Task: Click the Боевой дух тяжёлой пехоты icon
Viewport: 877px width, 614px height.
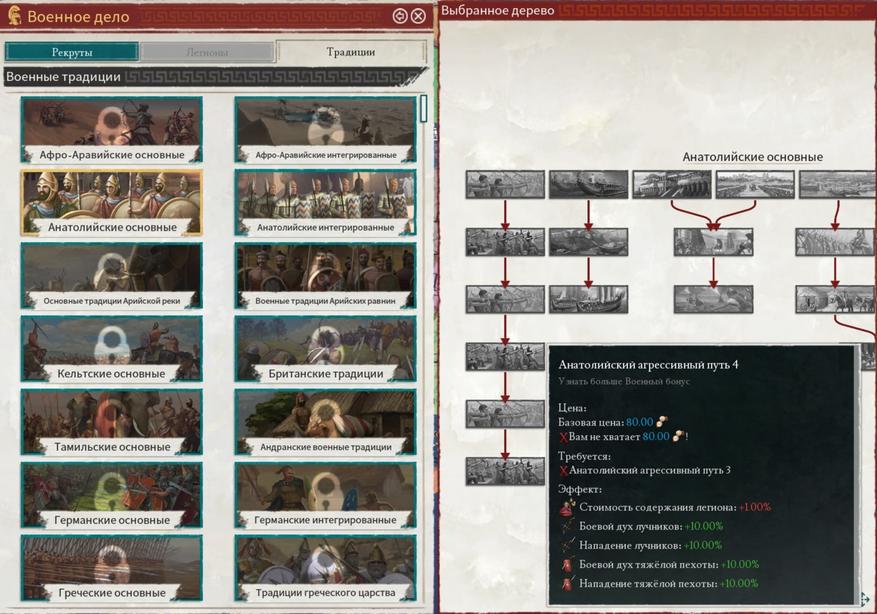Action: pyautogui.click(x=568, y=564)
